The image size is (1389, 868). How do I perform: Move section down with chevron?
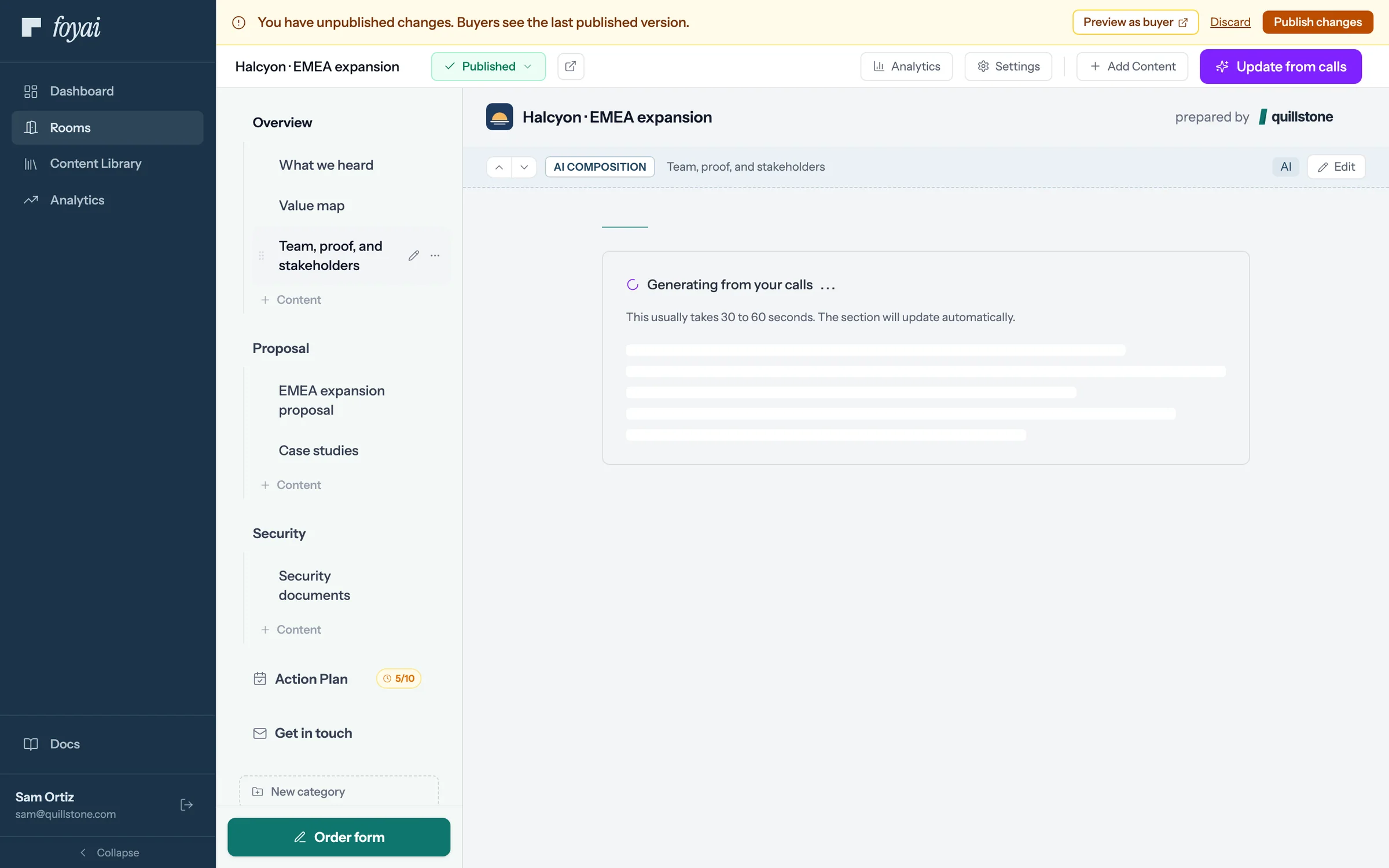pos(524,167)
